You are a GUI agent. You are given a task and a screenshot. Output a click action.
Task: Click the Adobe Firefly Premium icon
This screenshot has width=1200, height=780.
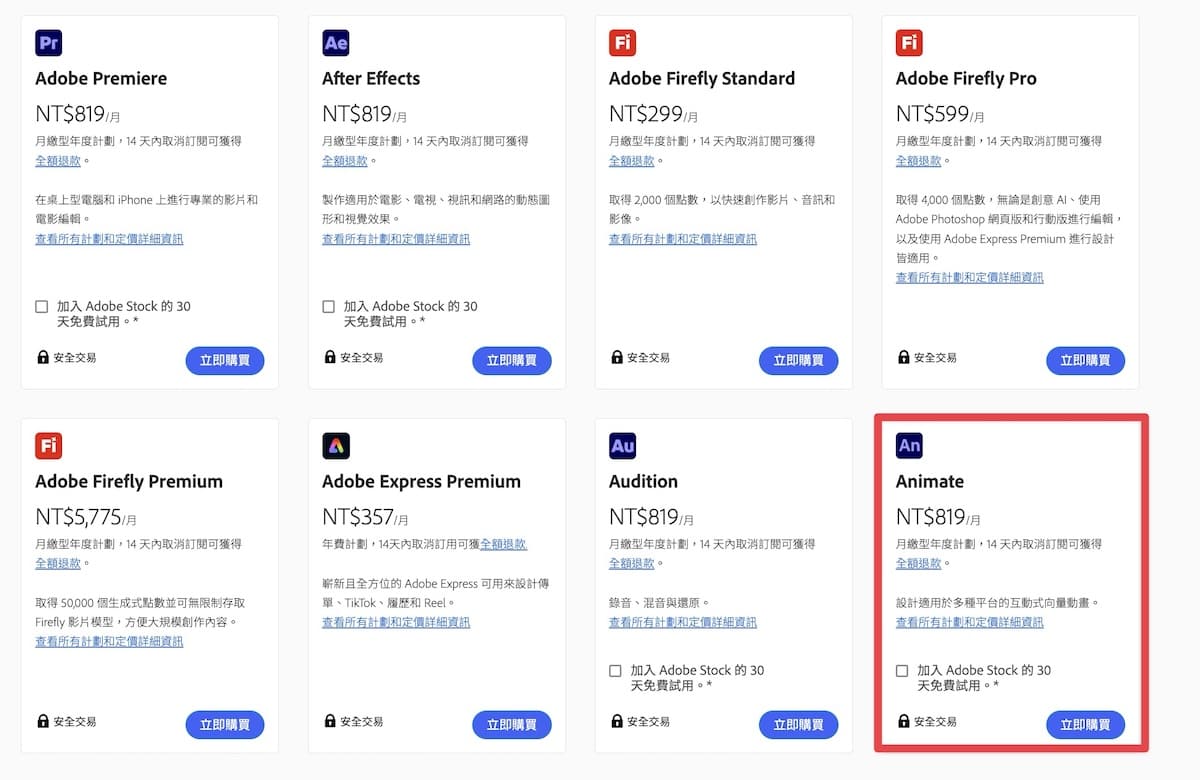tap(49, 446)
